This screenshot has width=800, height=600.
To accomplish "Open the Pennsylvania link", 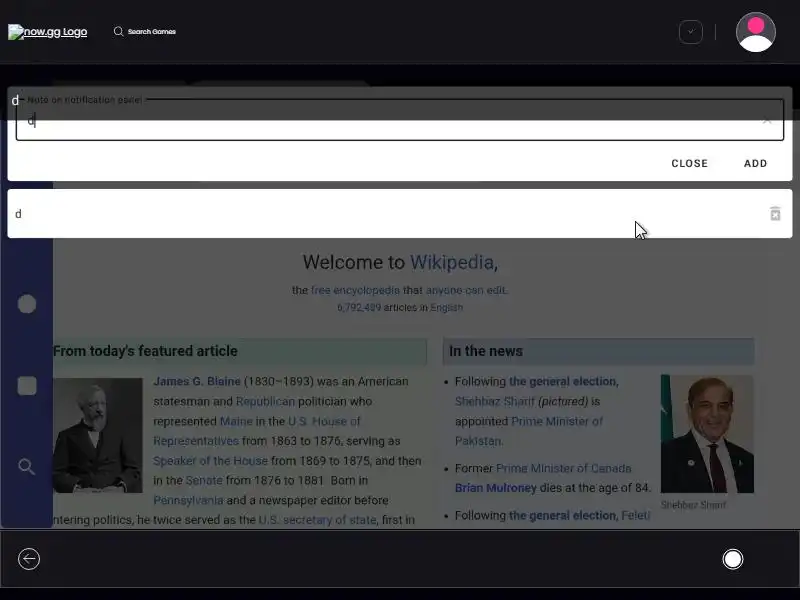I will pyautogui.click(x=188, y=501).
